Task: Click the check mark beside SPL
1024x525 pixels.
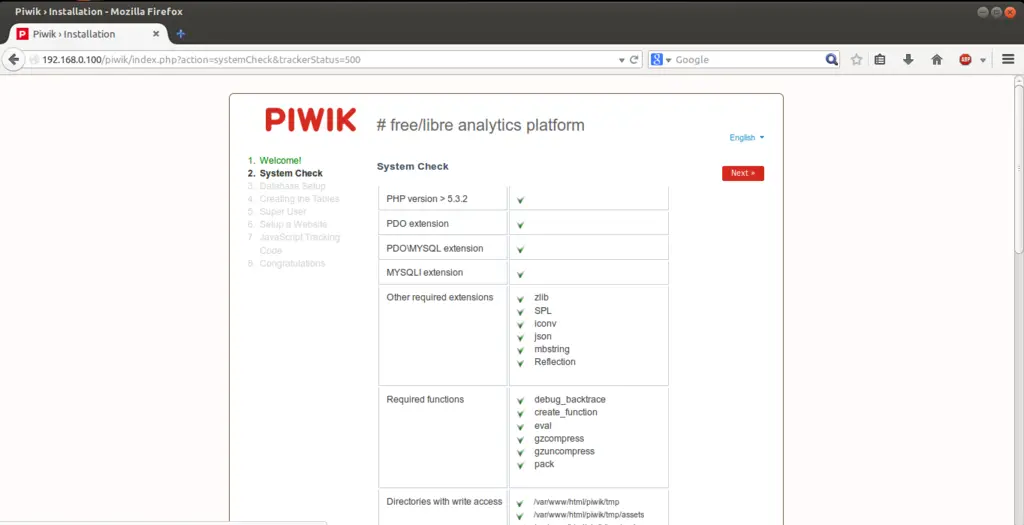Action: (x=520, y=312)
